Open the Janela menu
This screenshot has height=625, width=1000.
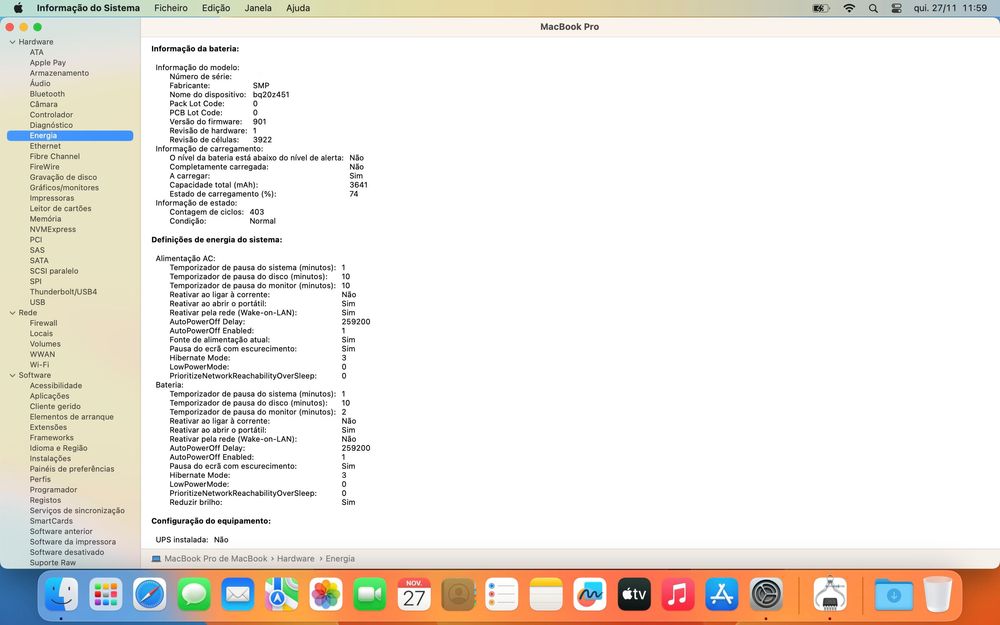coord(258,8)
